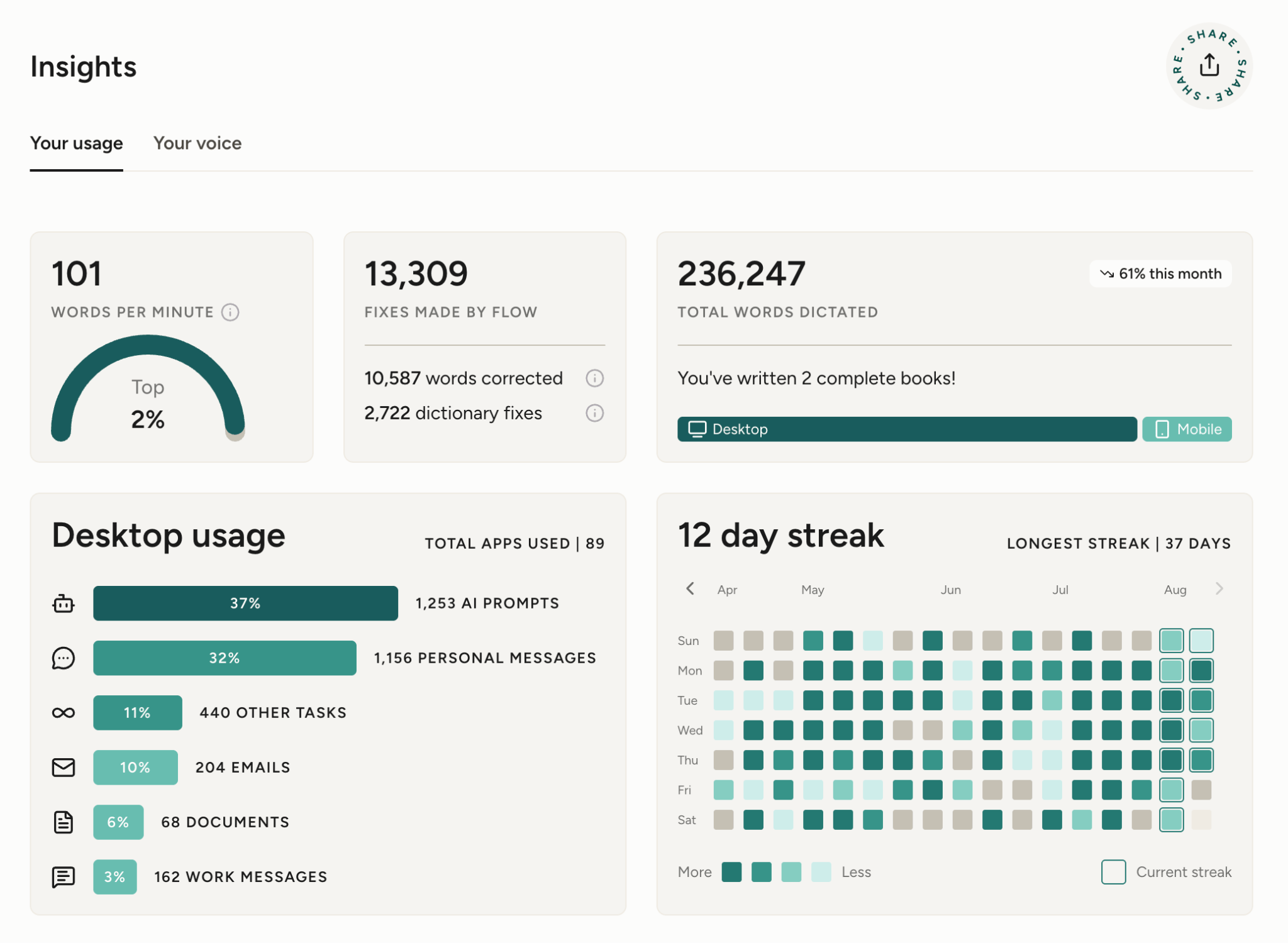Click the AI prompts robot icon
This screenshot has width=1288, height=943.
tap(63, 604)
